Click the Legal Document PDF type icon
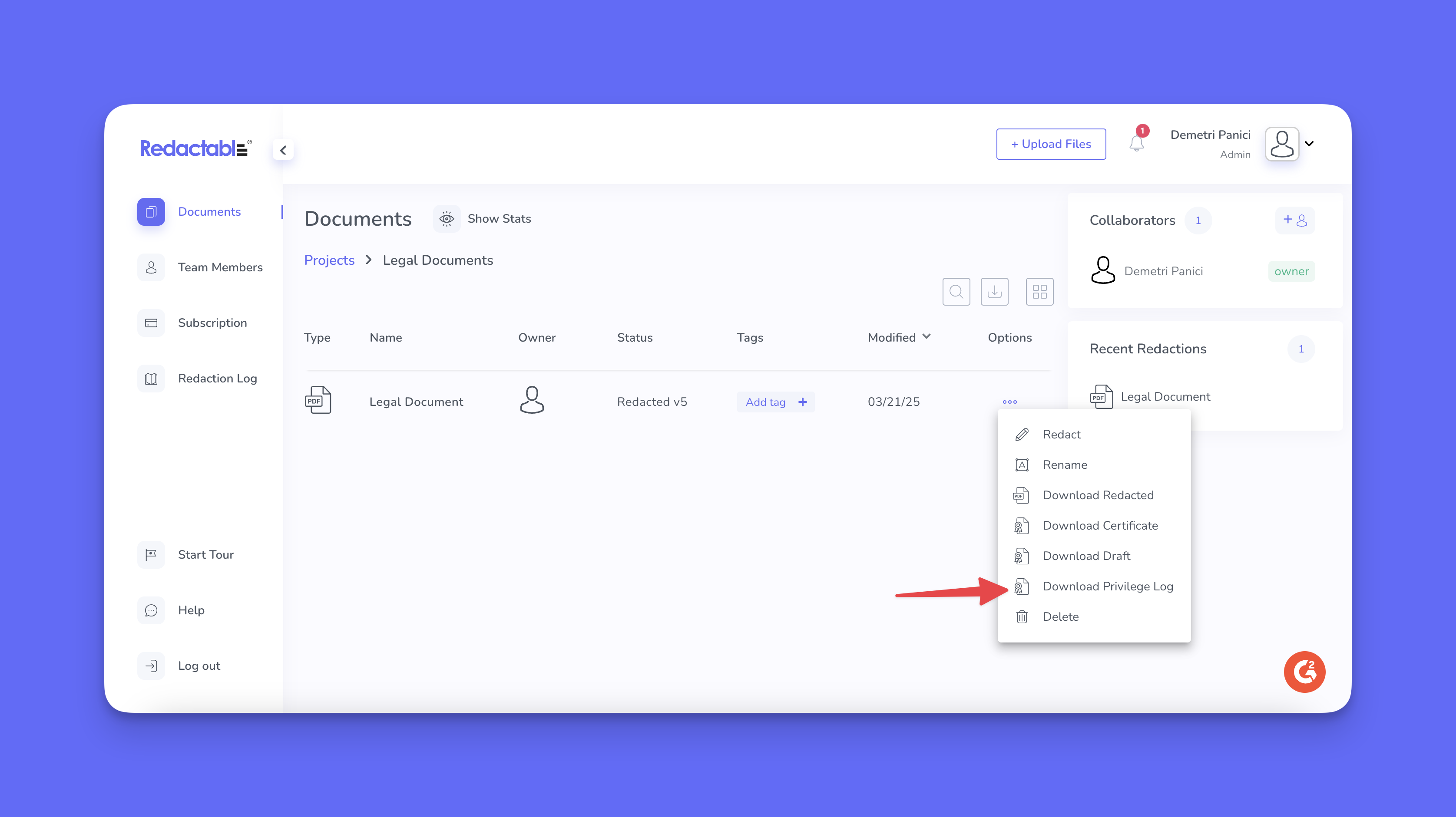This screenshot has width=1456, height=817. [318, 401]
